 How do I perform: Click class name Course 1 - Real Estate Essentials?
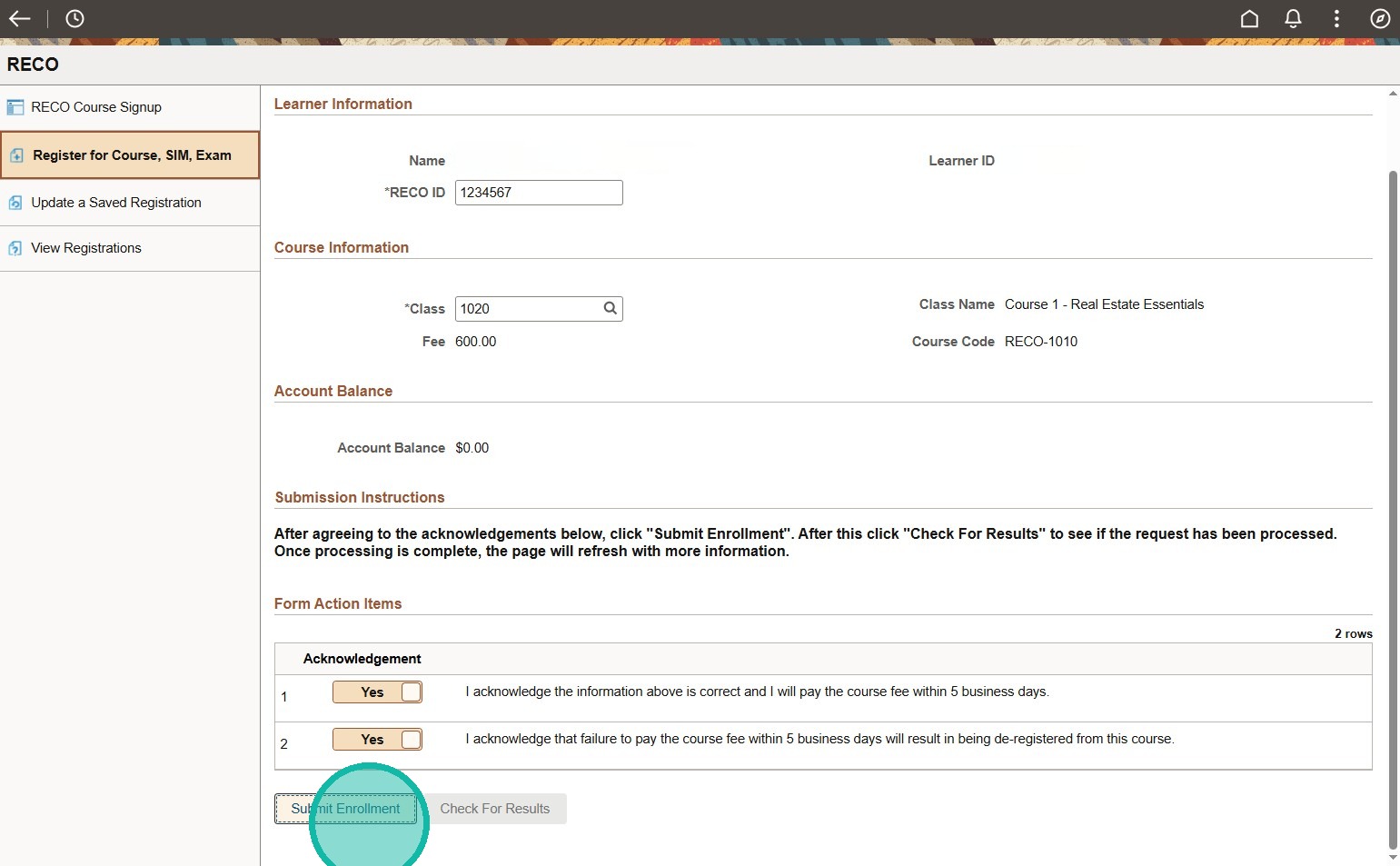point(1104,304)
